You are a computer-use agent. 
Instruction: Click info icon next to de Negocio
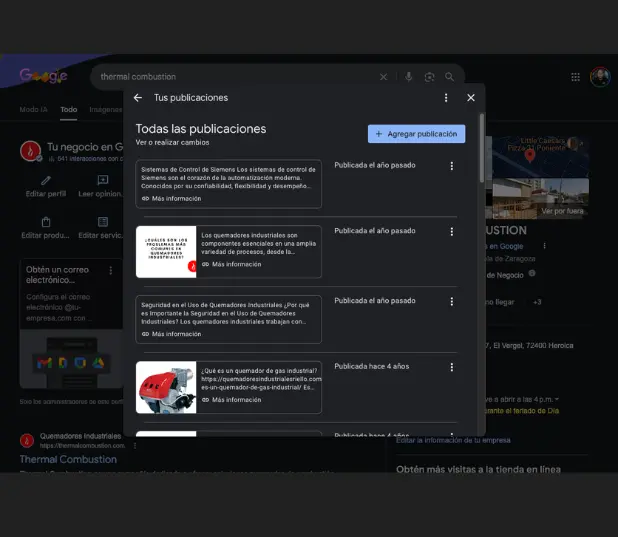pos(532,273)
